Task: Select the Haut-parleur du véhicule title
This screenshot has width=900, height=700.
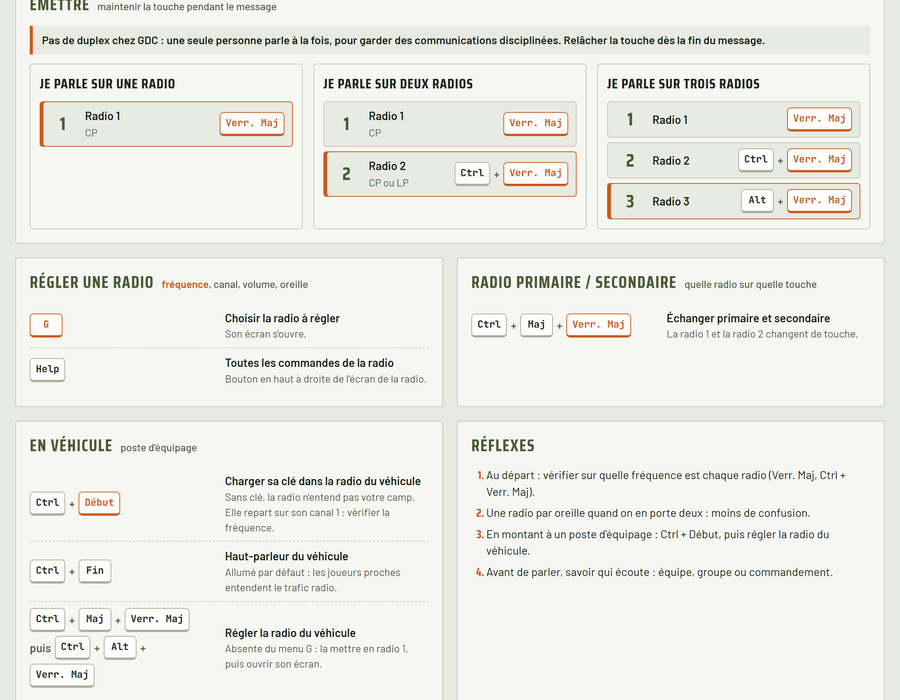Action: pos(286,557)
